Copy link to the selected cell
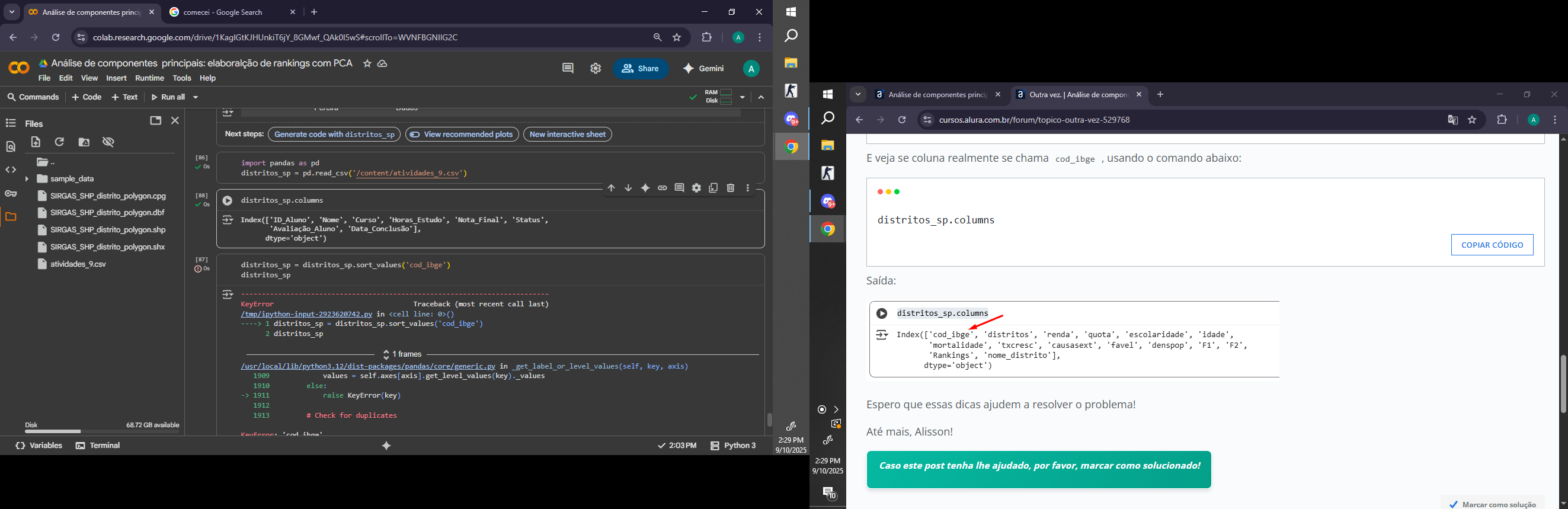The width and height of the screenshot is (1568, 509). pos(663,189)
